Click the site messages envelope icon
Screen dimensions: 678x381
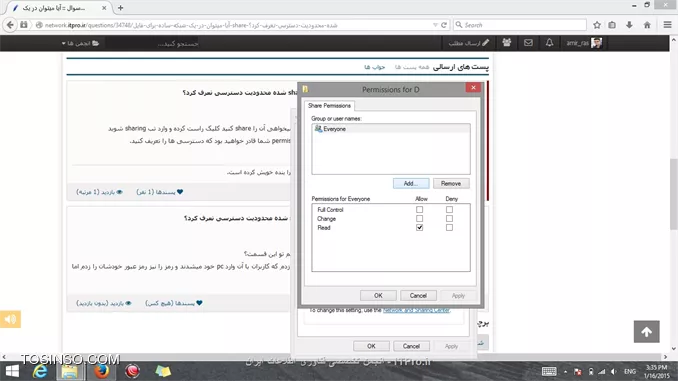pos(528,43)
